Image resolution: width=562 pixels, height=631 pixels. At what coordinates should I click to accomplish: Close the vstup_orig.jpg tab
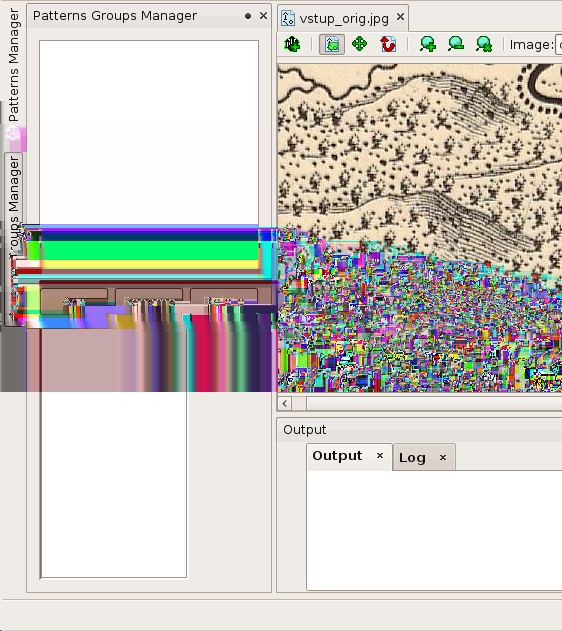[x=400, y=17]
